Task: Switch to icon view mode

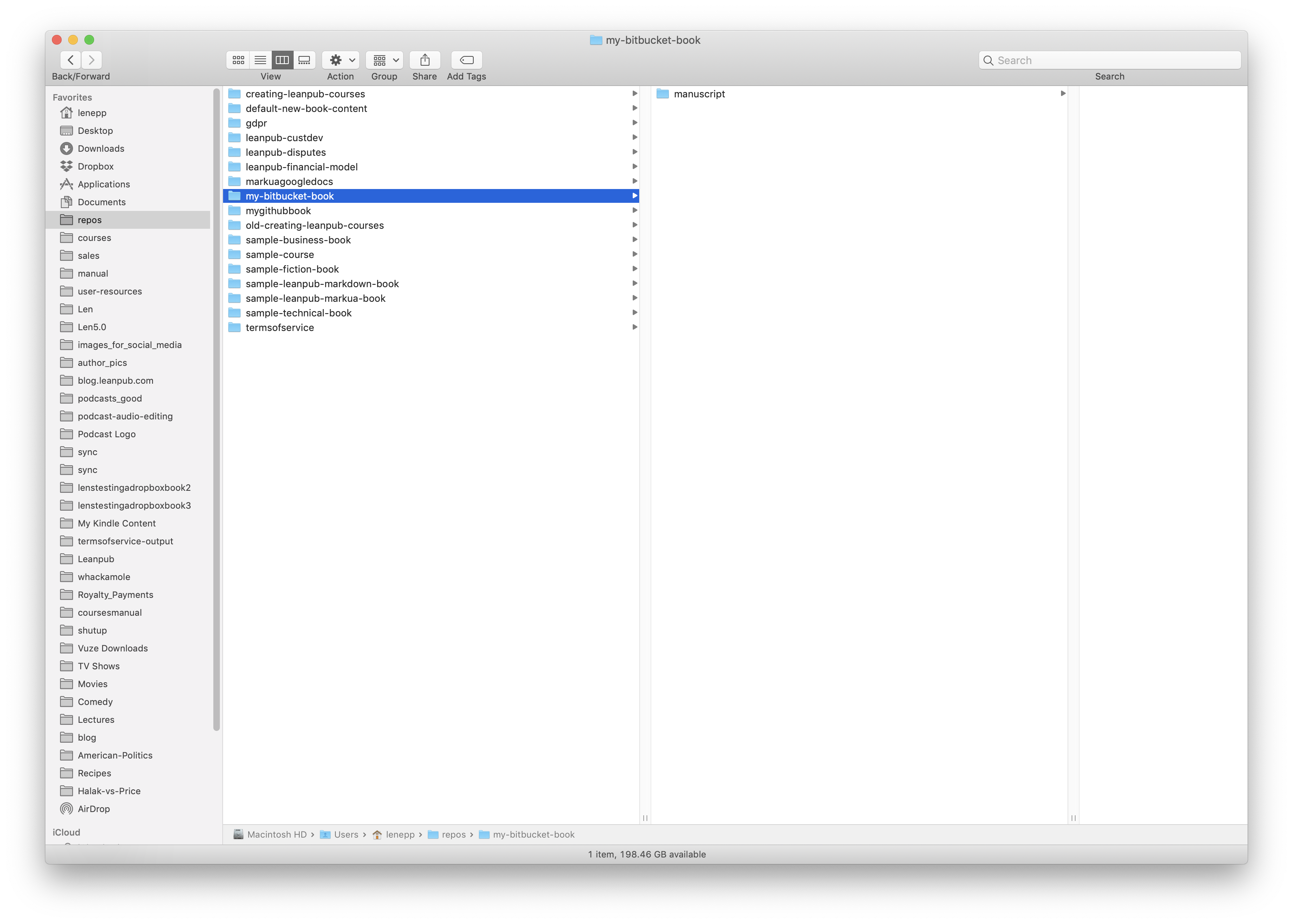Action: pyautogui.click(x=238, y=60)
